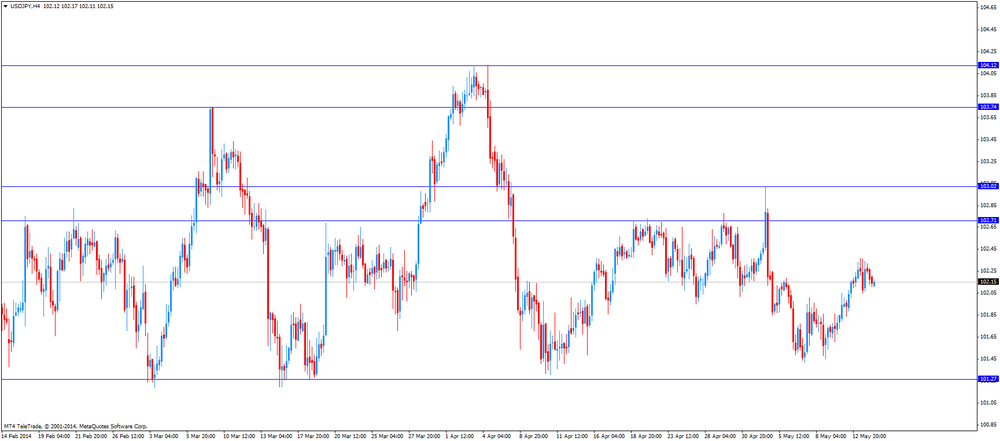
Task: Click the 5 Mar 20:00 time label
Action: click(x=200, y=437)
